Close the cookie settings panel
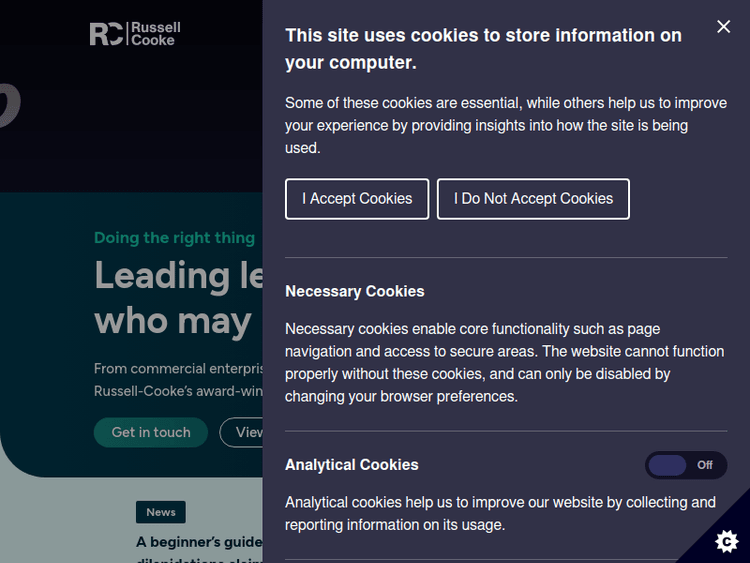The width and height of the screenshot is (750, 563). [x=724, y=27]
